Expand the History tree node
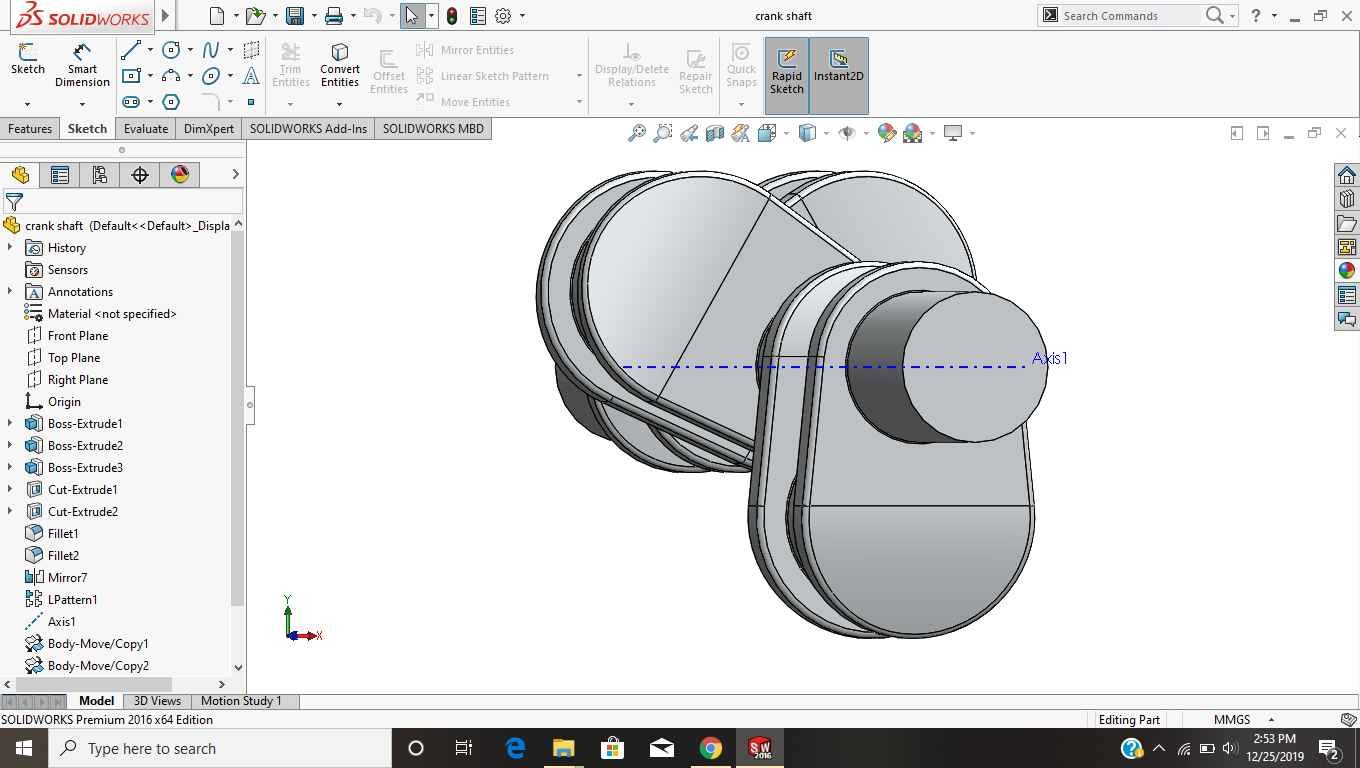Screen dimensions: 1360x768 coord(10,247)
